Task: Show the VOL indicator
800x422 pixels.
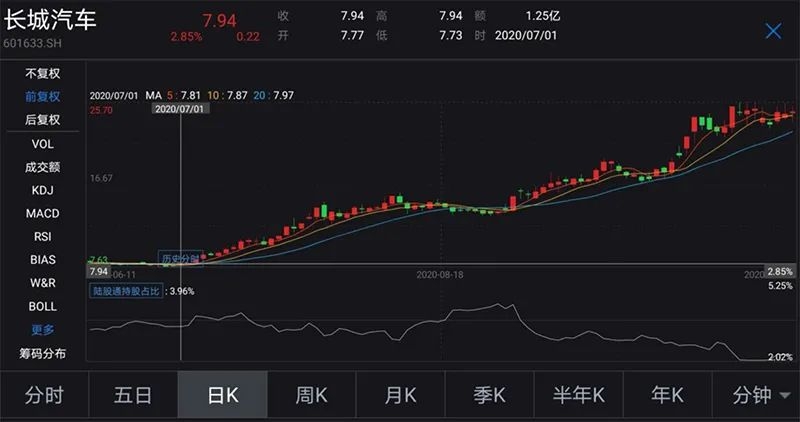Action: (x=42, y=144)
